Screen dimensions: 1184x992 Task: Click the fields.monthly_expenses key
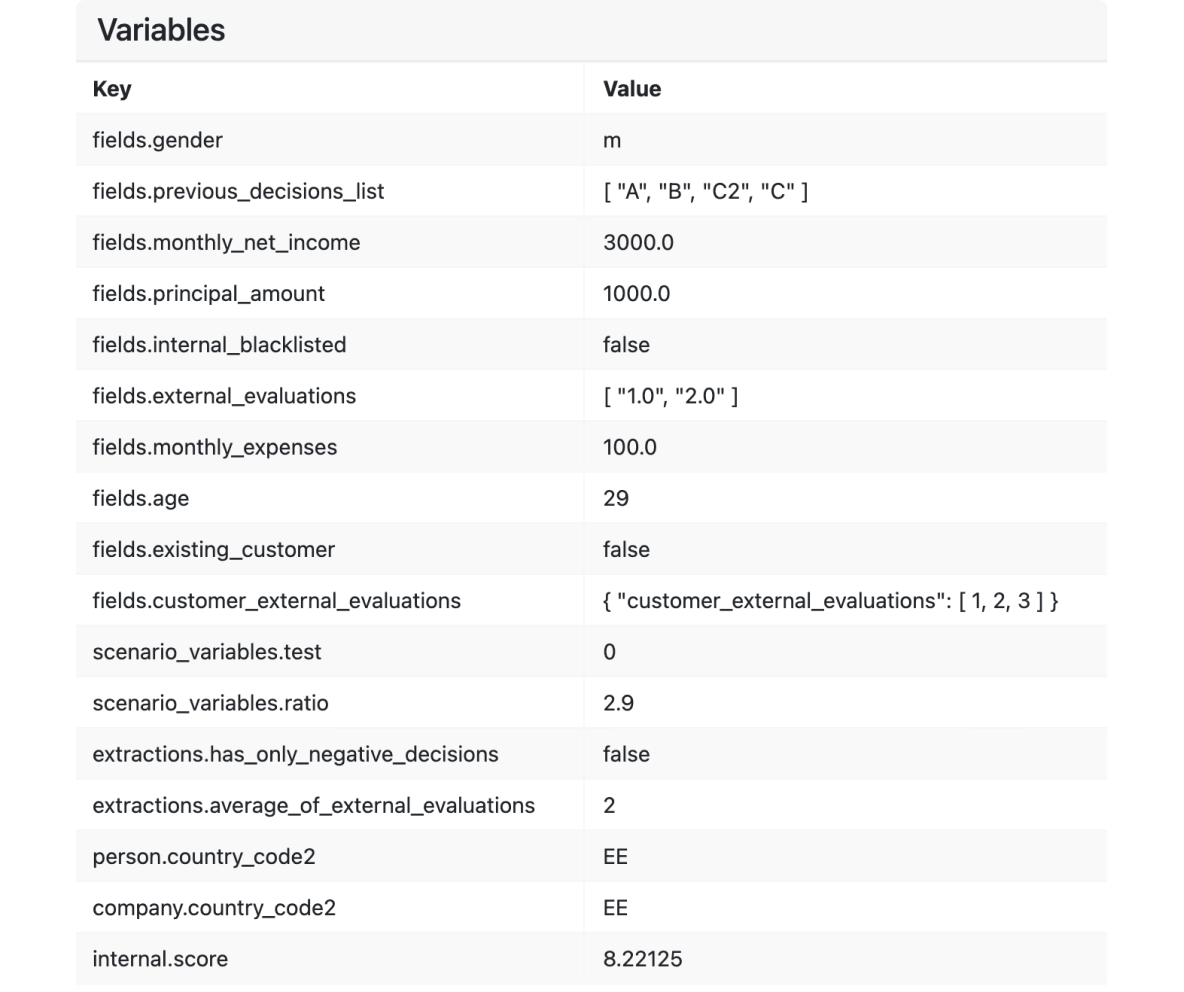point(214,448)
